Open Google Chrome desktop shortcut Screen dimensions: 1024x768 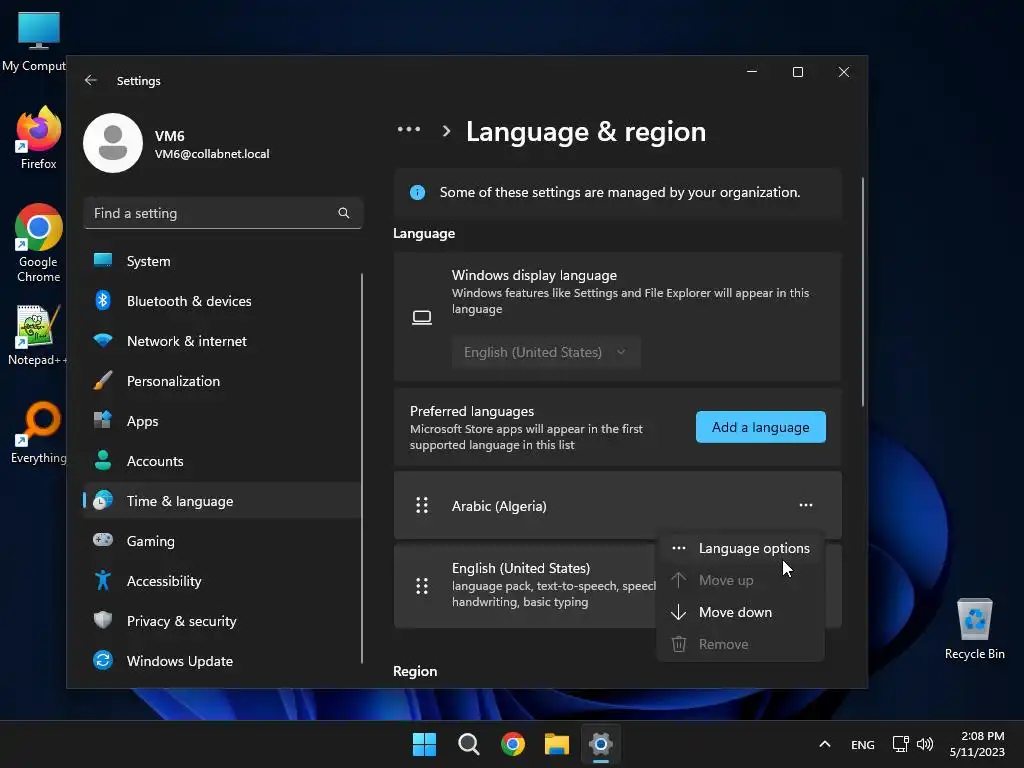(x=39, y=243)
